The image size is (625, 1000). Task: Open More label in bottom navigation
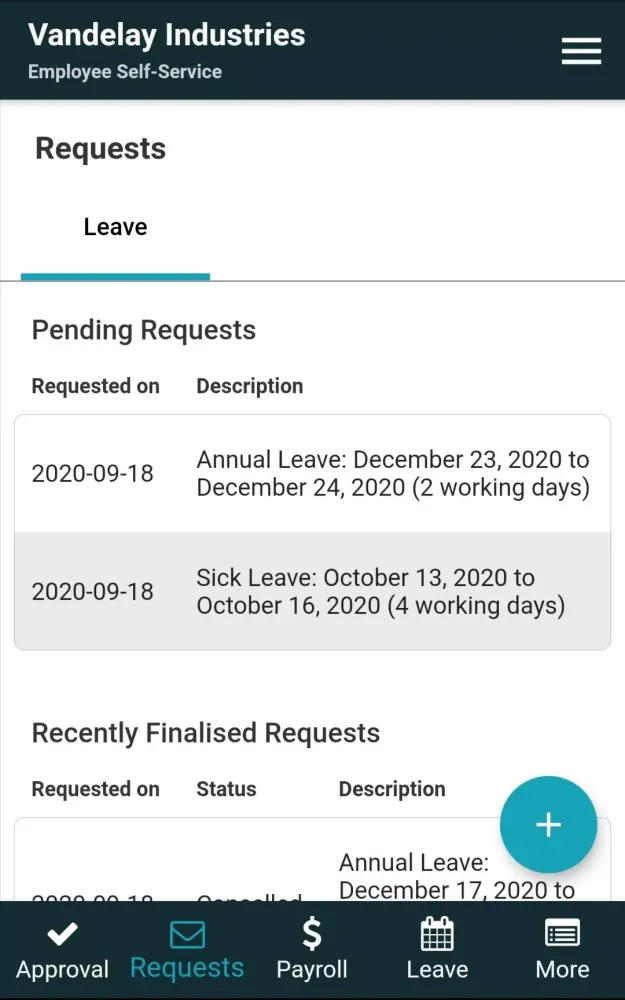pos(562,969)
